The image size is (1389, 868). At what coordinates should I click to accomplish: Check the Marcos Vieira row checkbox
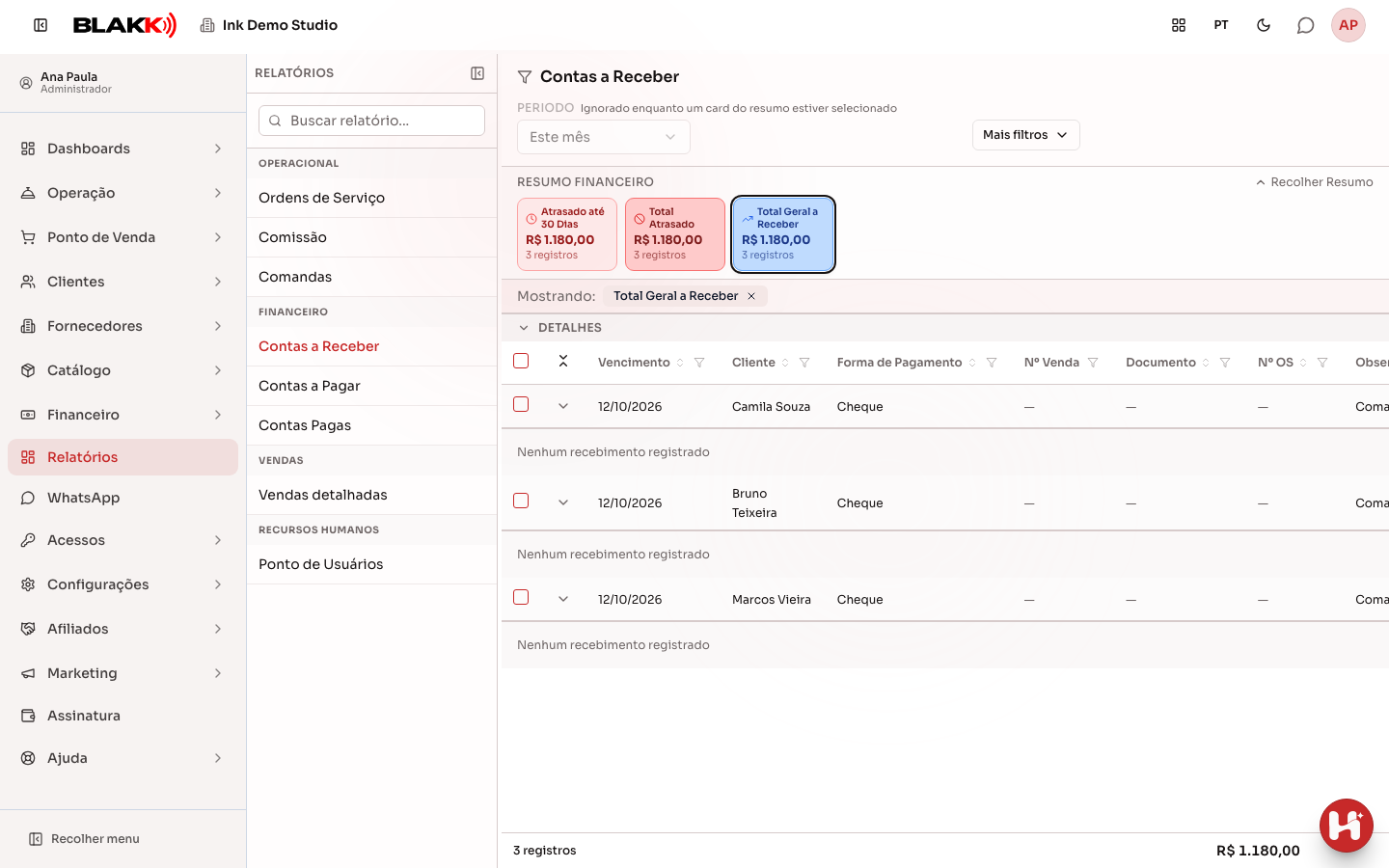click(x=521, y=597)
